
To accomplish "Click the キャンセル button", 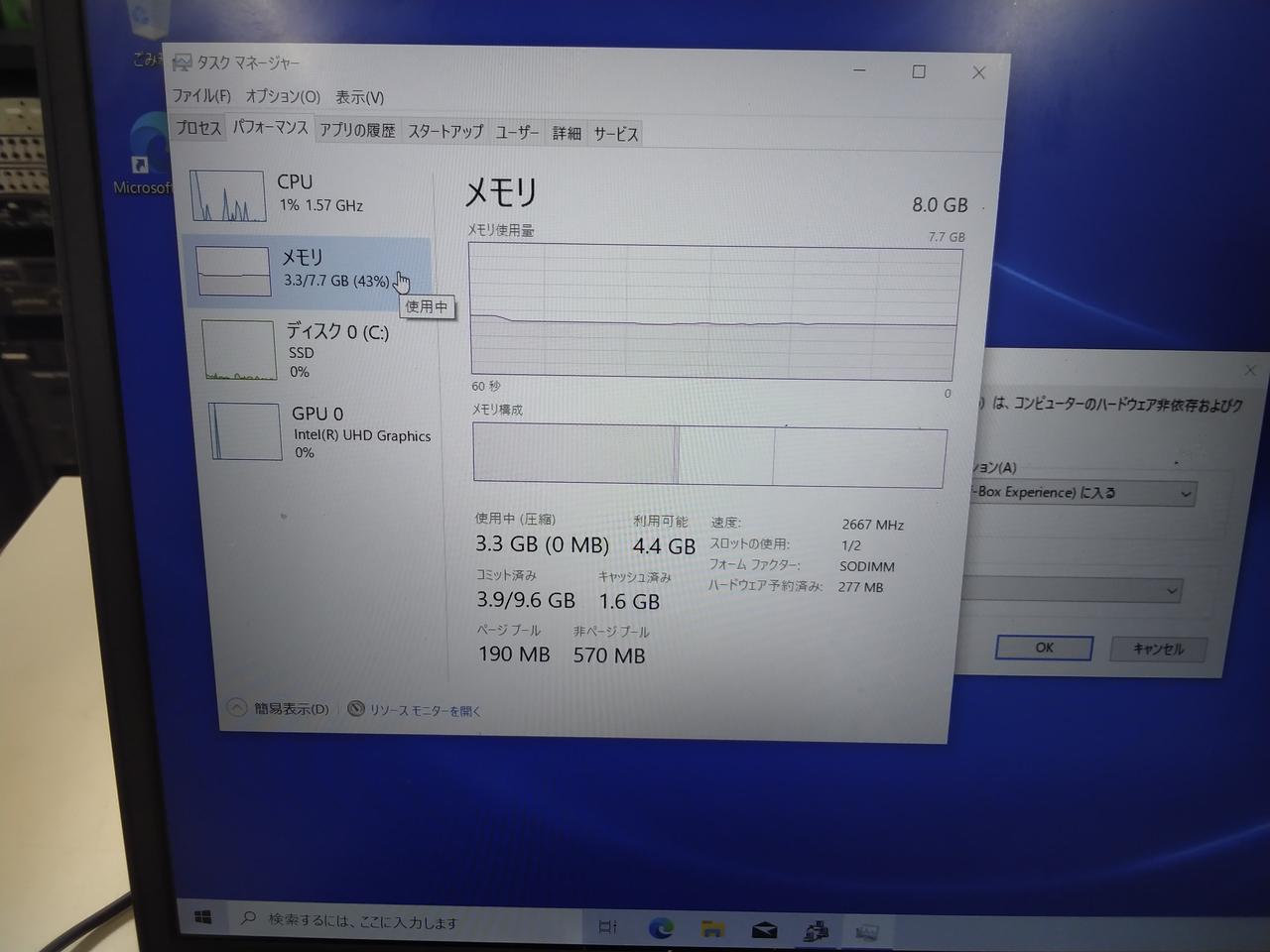I will click(1158, 649).
